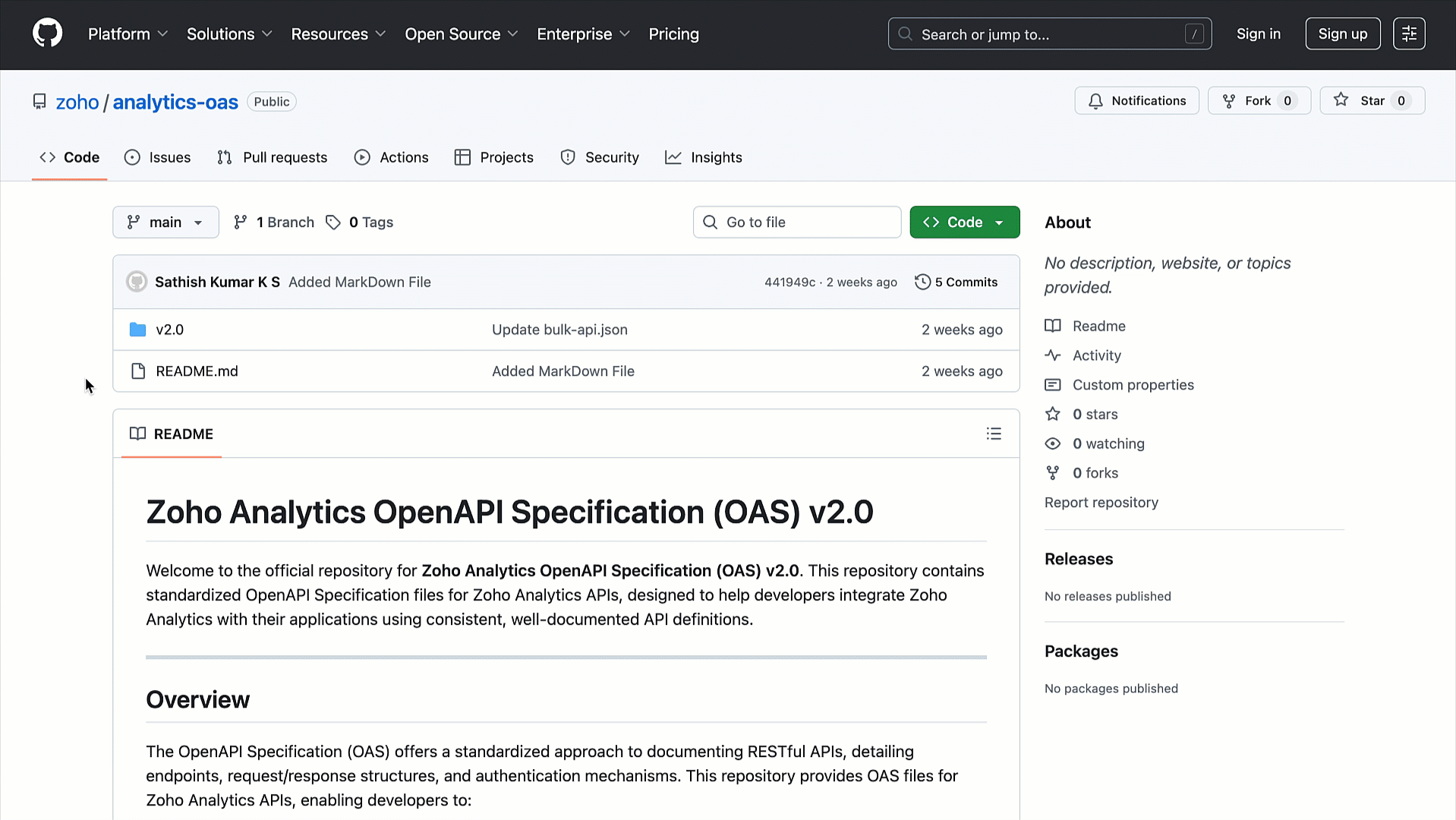Click the Notifications bell button
This screenshot has width=1456, height=820.
tap(1136, 100)
